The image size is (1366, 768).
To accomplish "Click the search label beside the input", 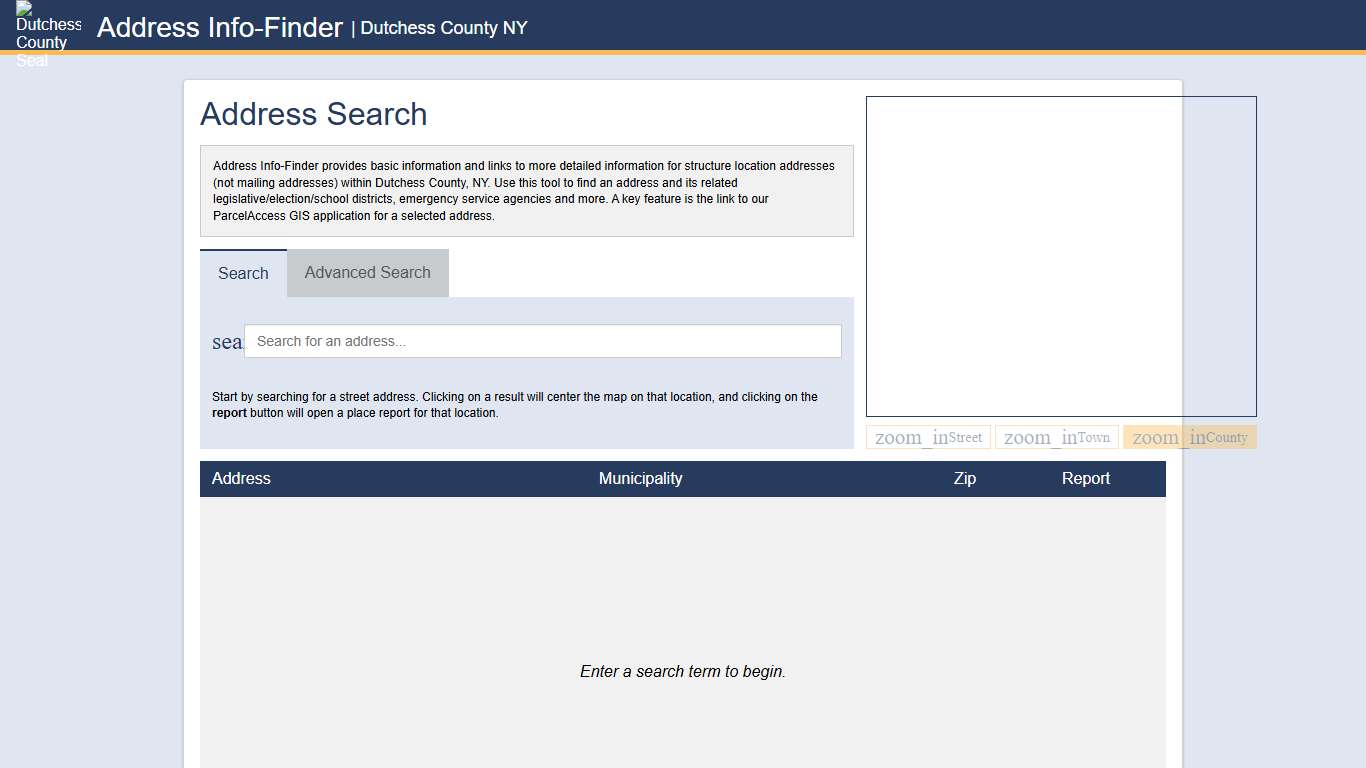I will (227, 341).
